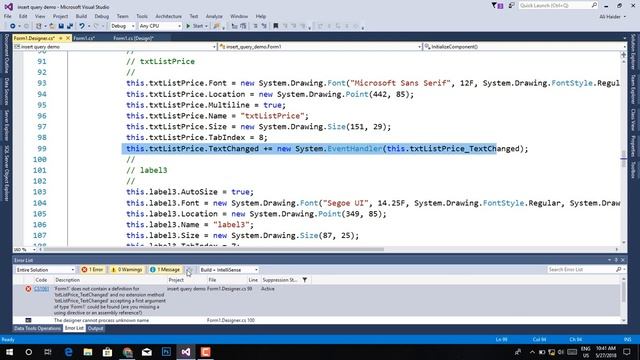The width and height of the screenshot is (640, 360).
Task: Open the project scope dropdown 'insert query demo'
Action: tap(115, 47)
